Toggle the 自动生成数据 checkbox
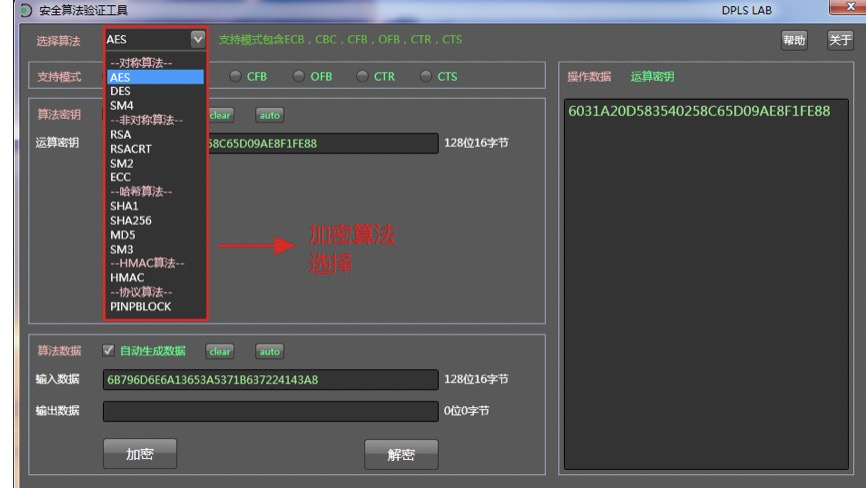Image resolution: width=866 pixels, height=488 pixels. click(110, 351)
